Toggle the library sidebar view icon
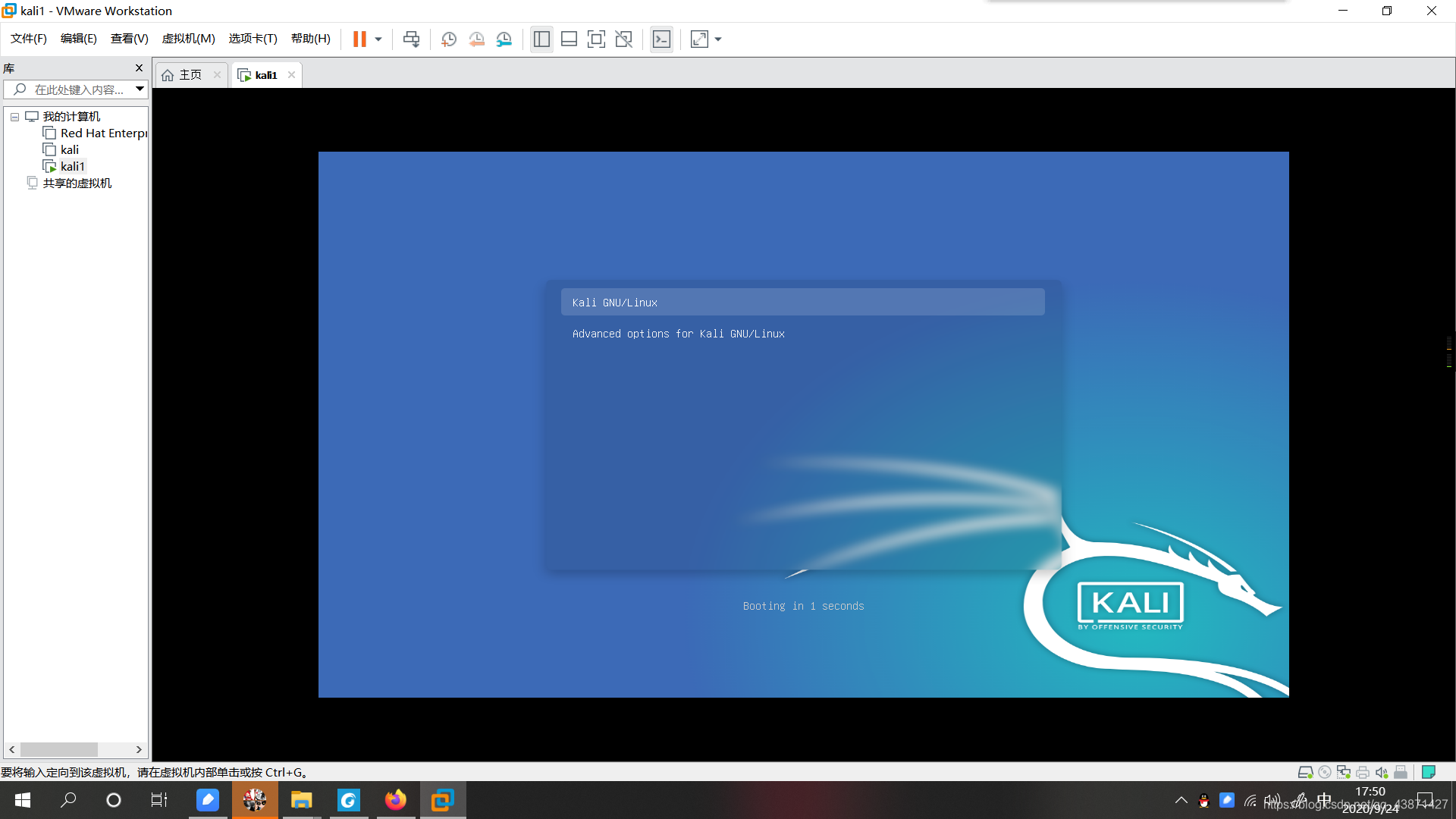 [541, 39]
